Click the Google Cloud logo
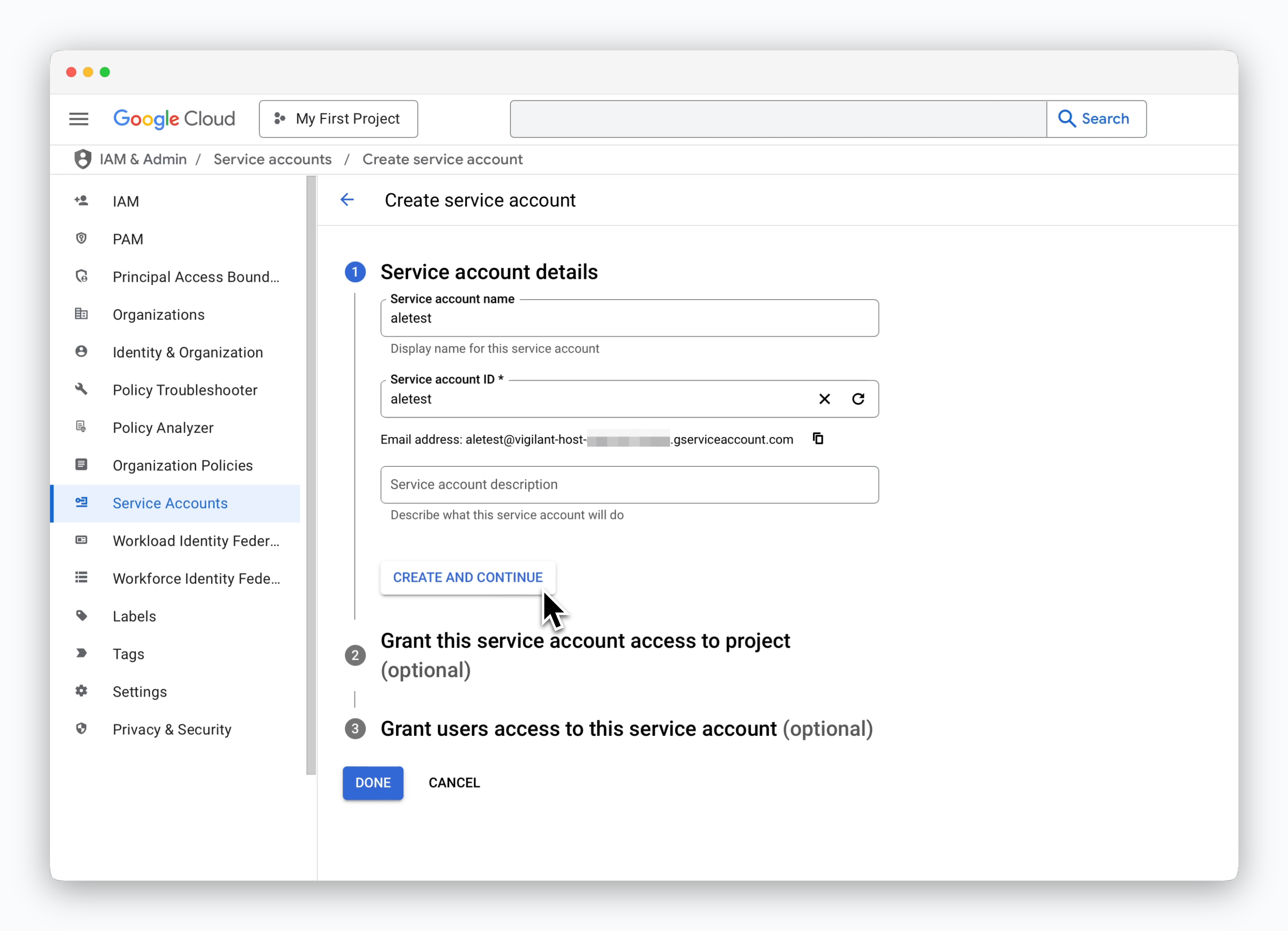The width and height of the screenshot is (1288, 931). tap(174, 119)
